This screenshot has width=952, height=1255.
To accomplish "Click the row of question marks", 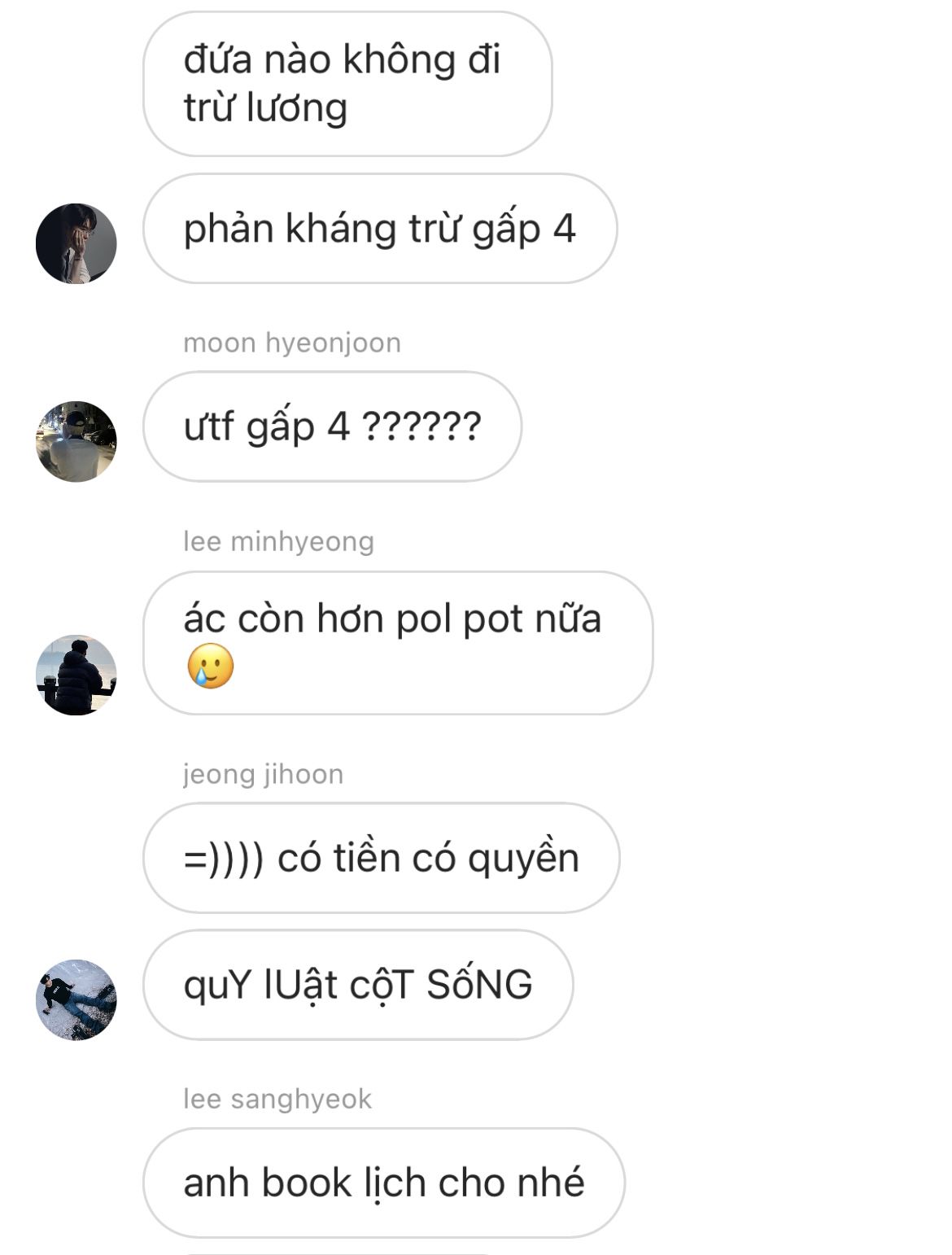I will pos(421,426).
